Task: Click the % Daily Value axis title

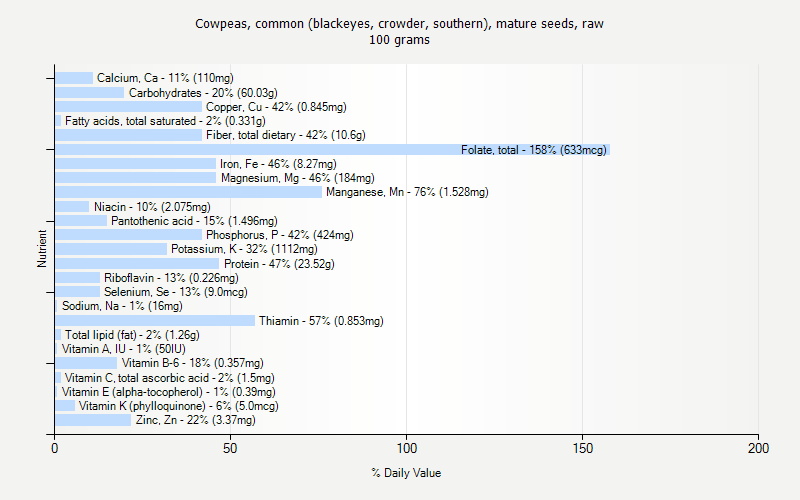Action: (406, 473)
